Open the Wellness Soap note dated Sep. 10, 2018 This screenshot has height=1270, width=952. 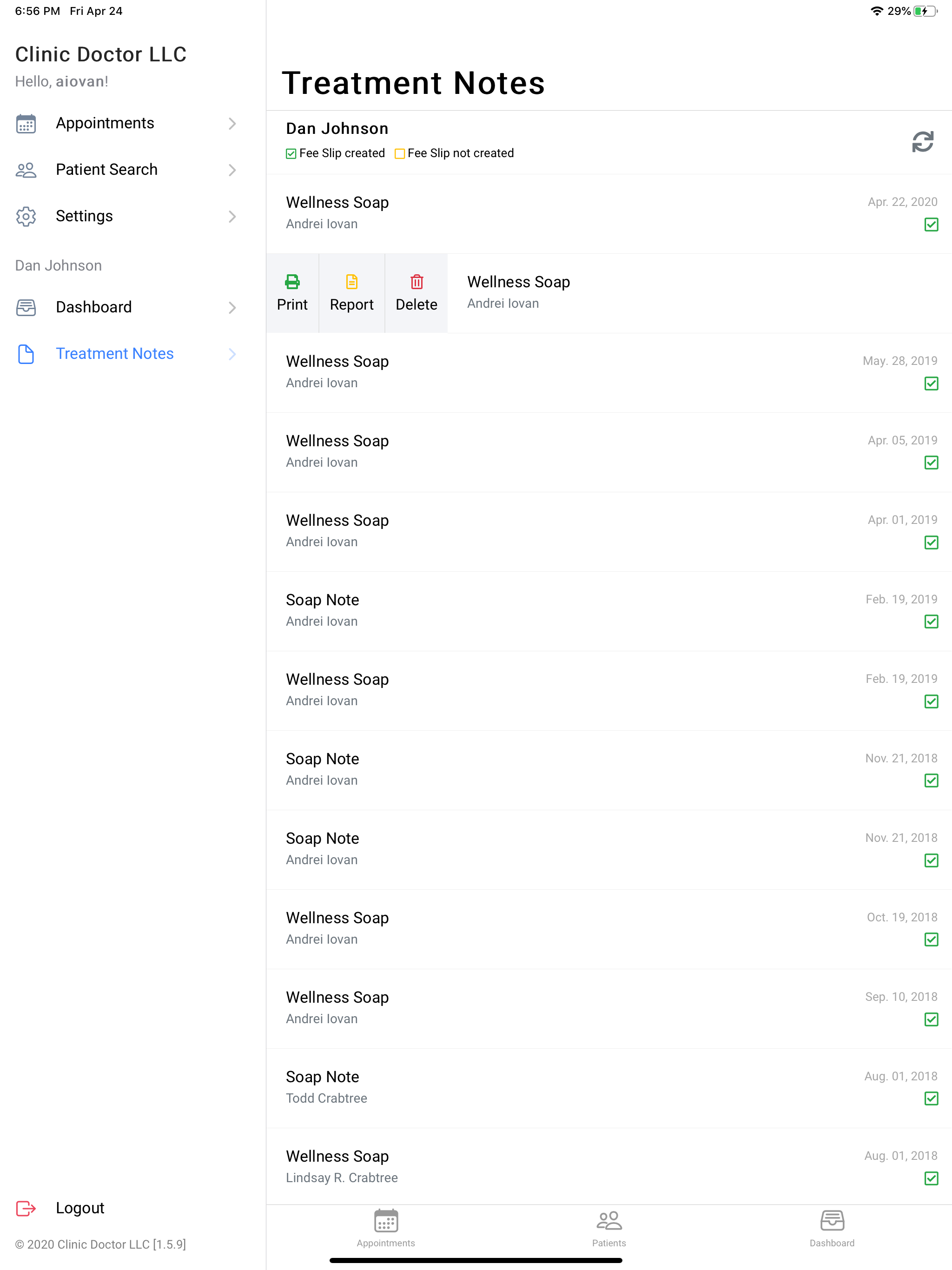(609, 1009)
